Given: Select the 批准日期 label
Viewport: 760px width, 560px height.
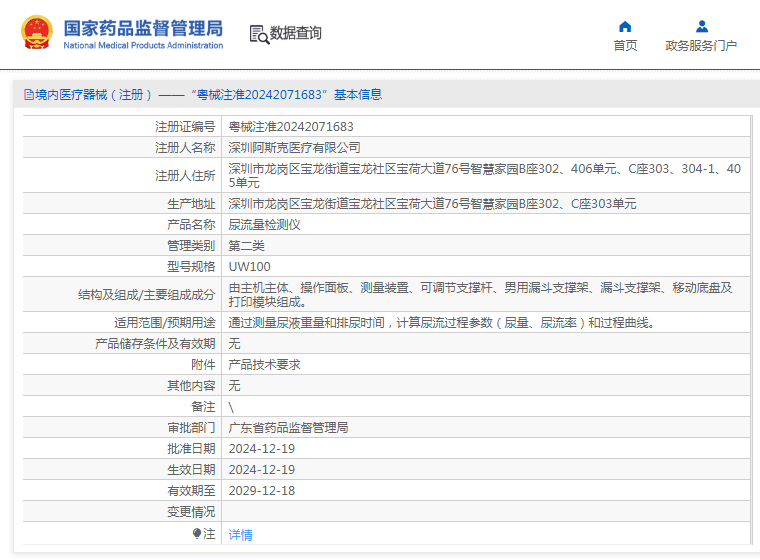Looking at the screenshot, I should pos(191,448).
